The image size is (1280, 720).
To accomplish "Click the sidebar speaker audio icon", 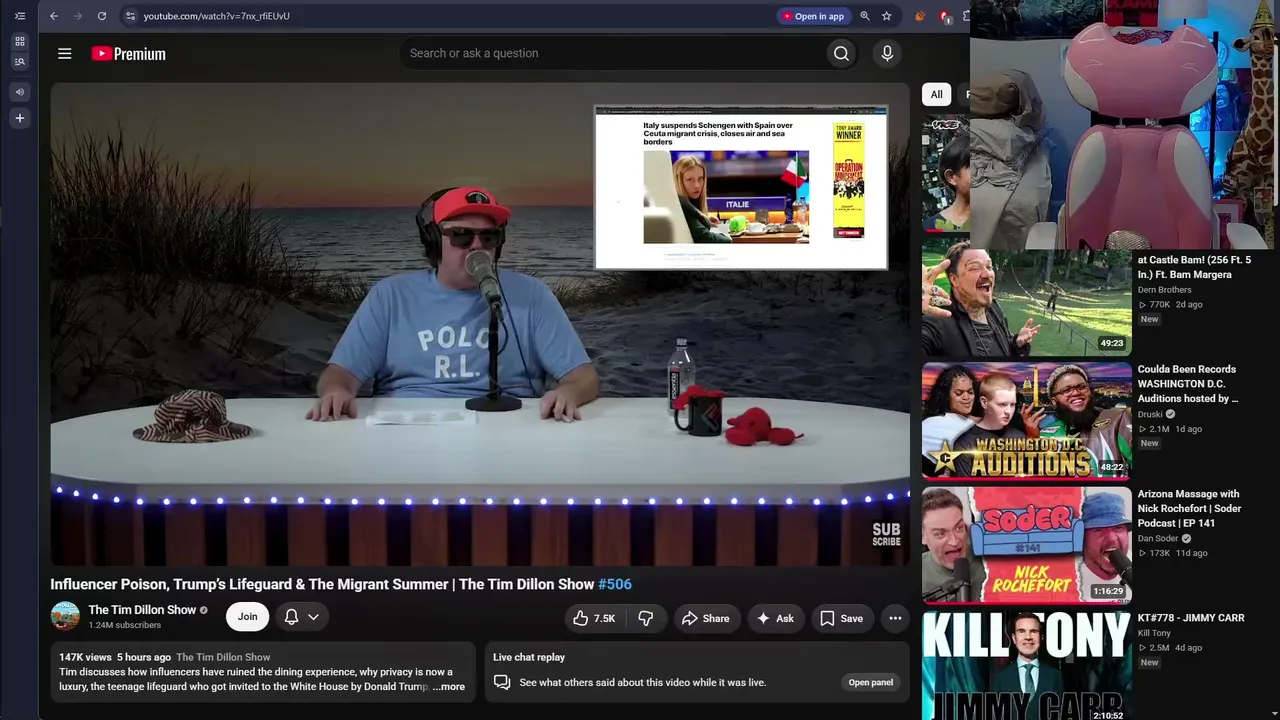I will click(20, 92).
